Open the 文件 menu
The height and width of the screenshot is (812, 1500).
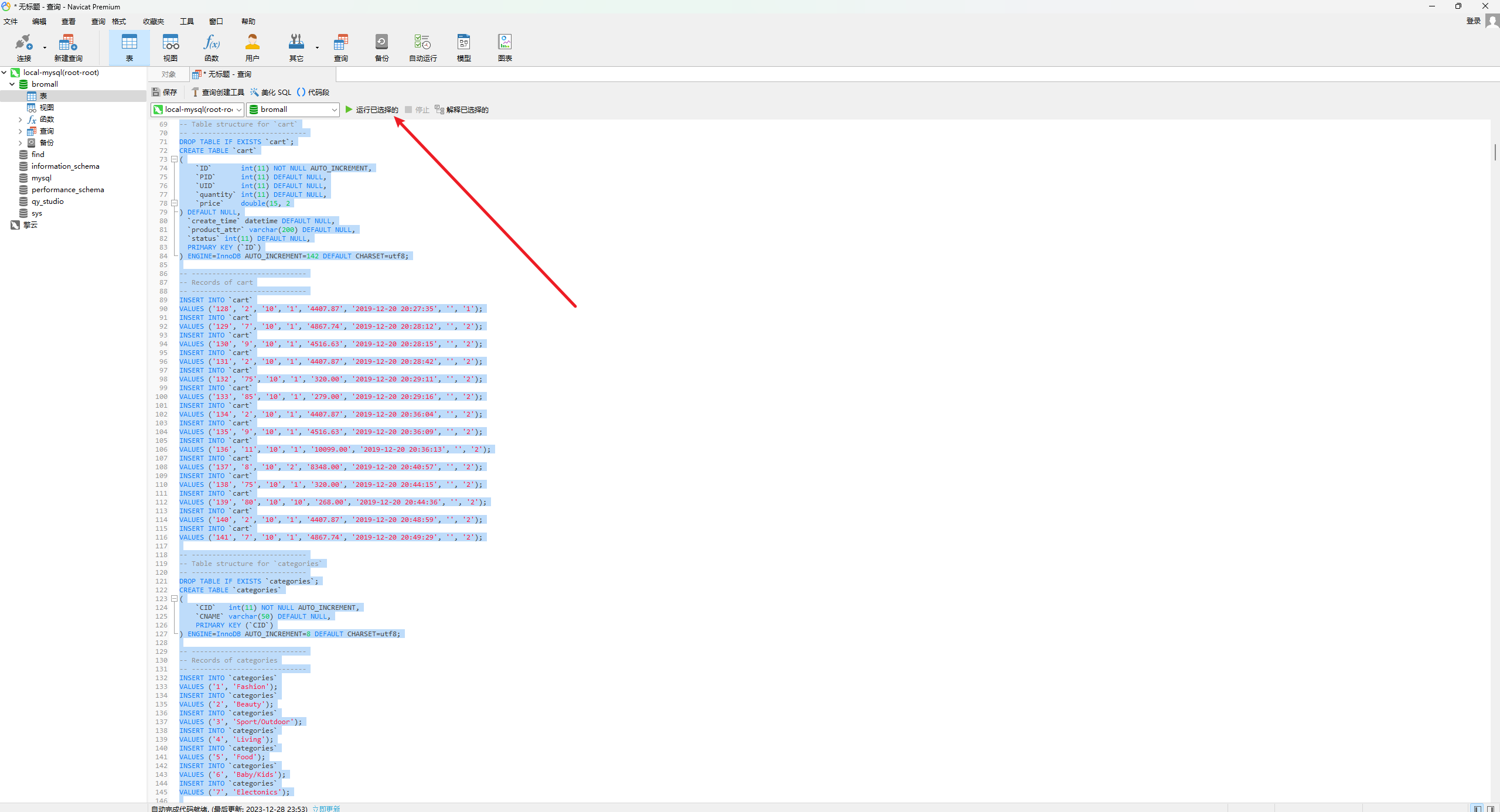click(11, 21)
